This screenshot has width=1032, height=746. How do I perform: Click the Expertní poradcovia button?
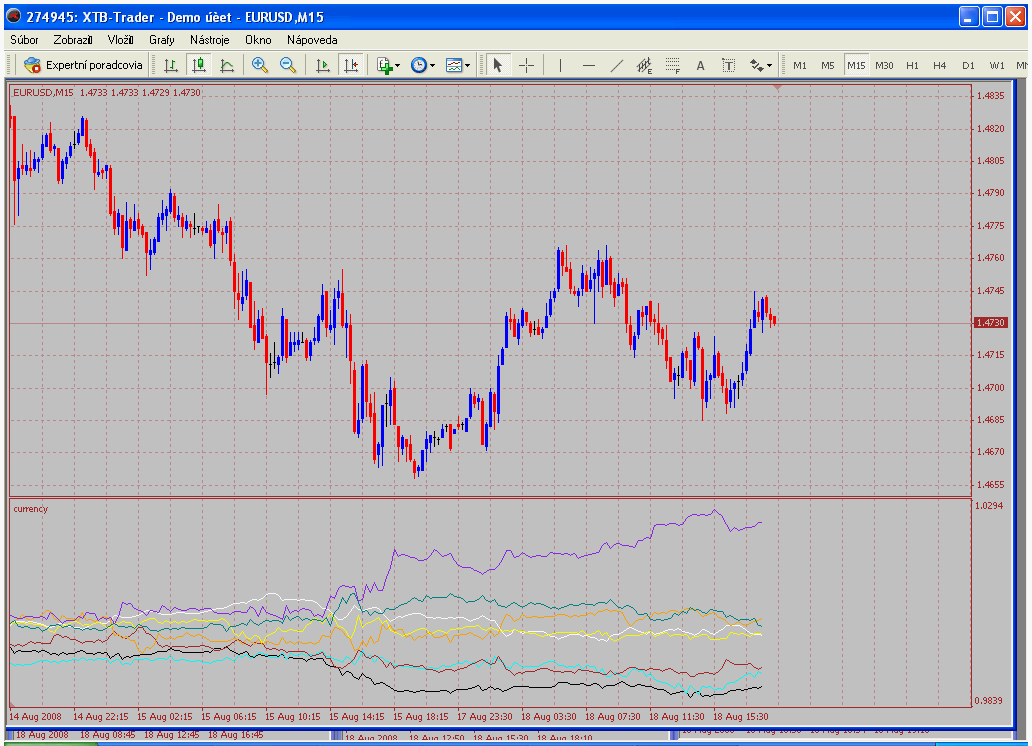(84, 65)
